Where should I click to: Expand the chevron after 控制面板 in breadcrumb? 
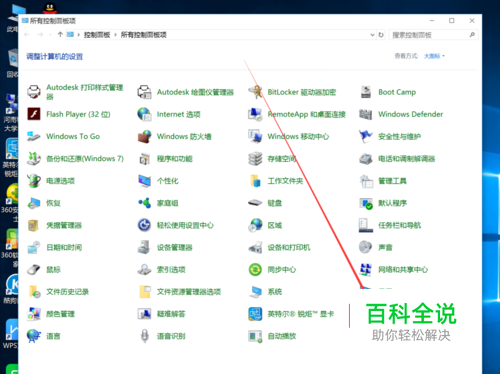[115, 35]
